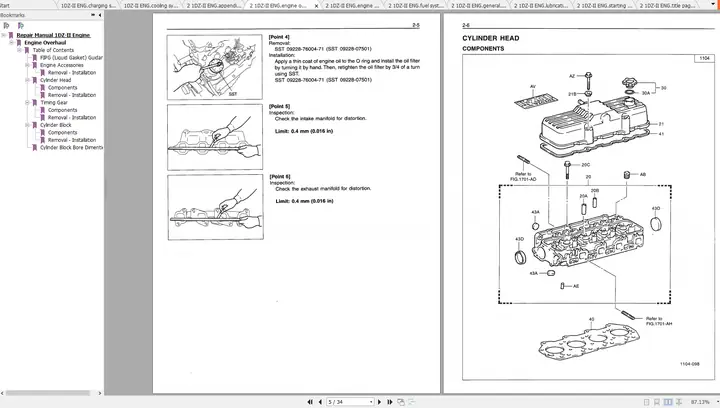The height and width of the screenshot is (408, 720).
Task: Collapse the Engine Overhaul tree node
Action: pos(11,43)
